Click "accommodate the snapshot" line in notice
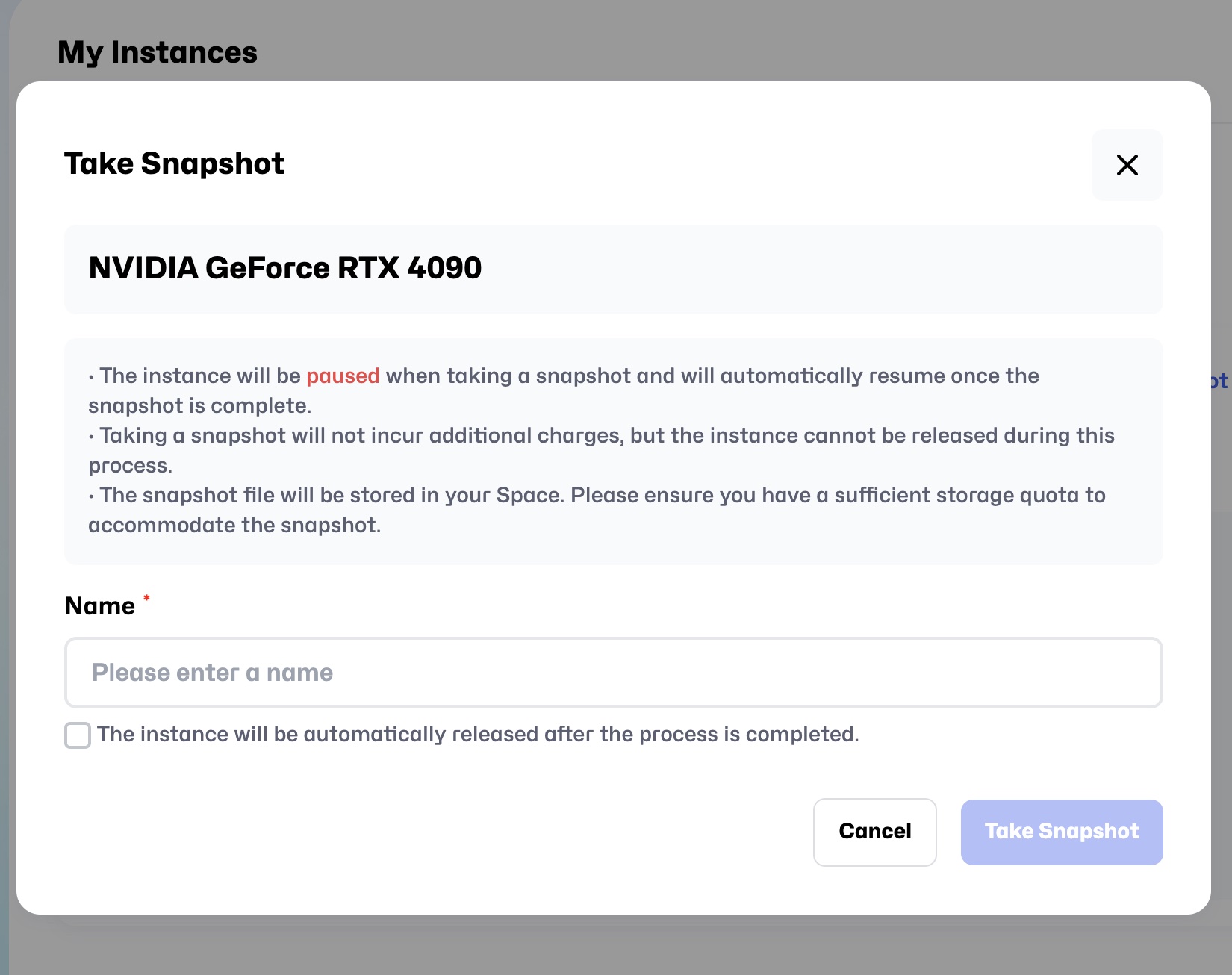1232x975 pixels. pos(234,526)
